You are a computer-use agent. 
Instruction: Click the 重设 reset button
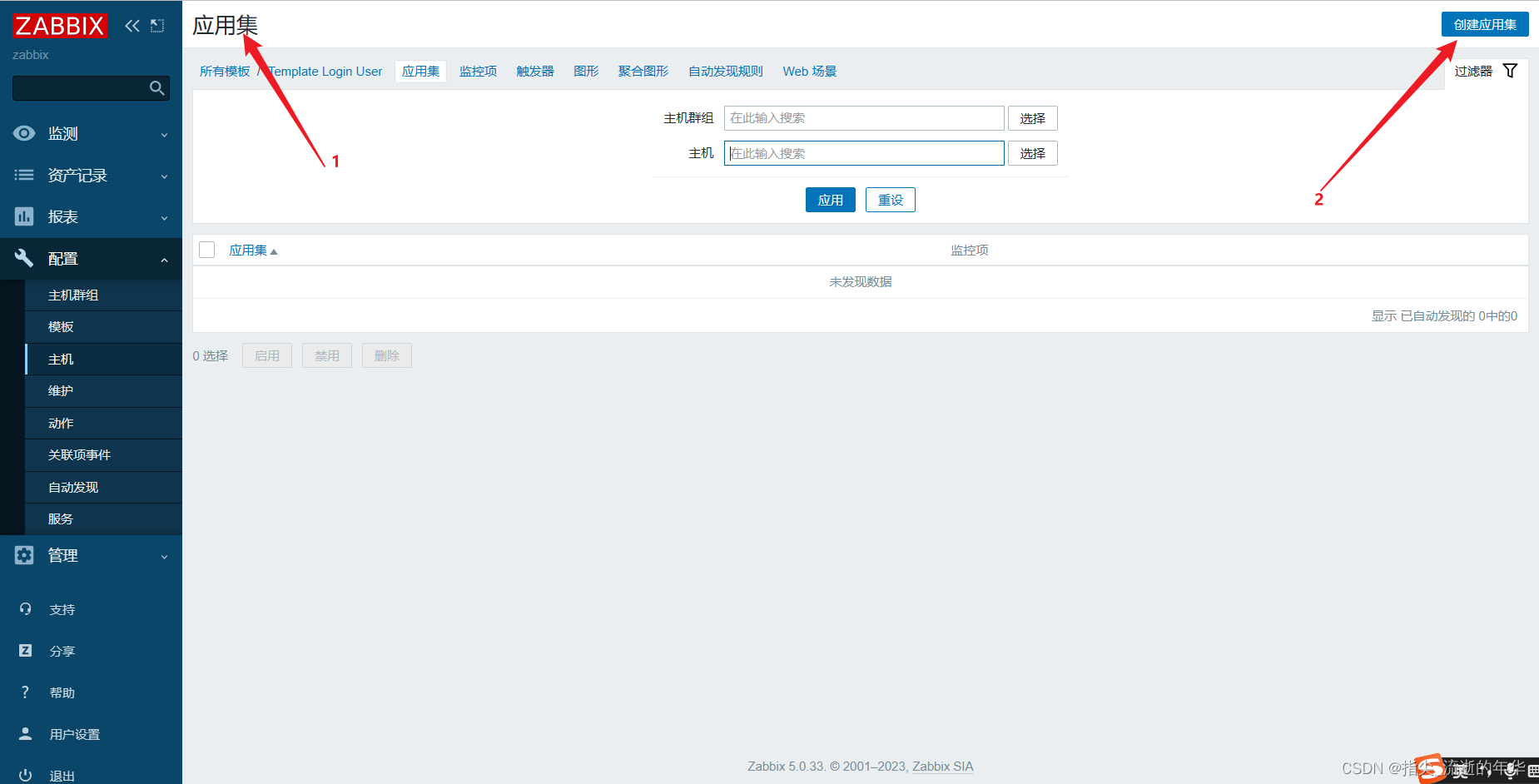pyautogui.click(x=891, y=200)
